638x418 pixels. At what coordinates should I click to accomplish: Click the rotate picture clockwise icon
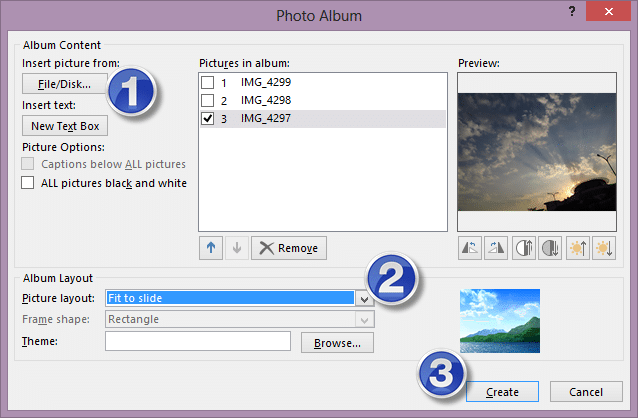(x=496, y=249)
